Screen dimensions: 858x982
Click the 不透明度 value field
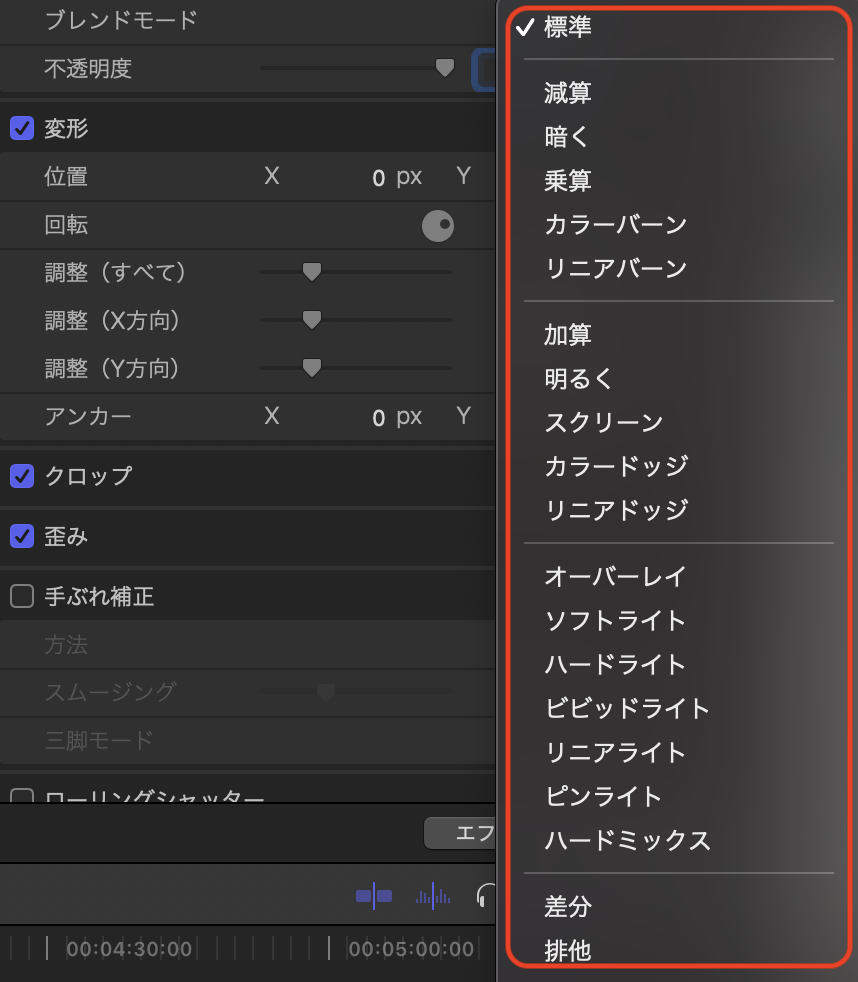pos(483,69)
